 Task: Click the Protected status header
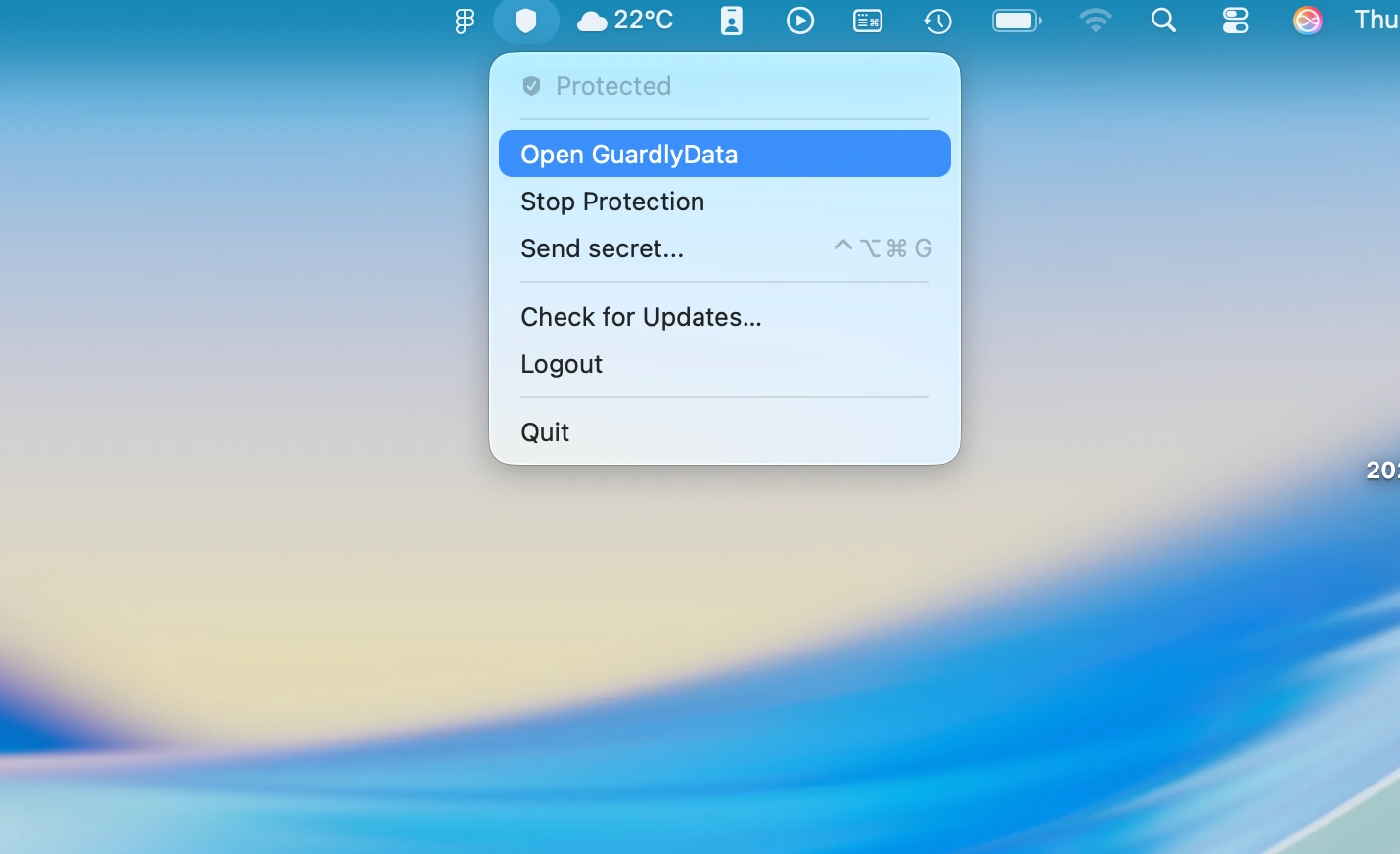(597, 86)
